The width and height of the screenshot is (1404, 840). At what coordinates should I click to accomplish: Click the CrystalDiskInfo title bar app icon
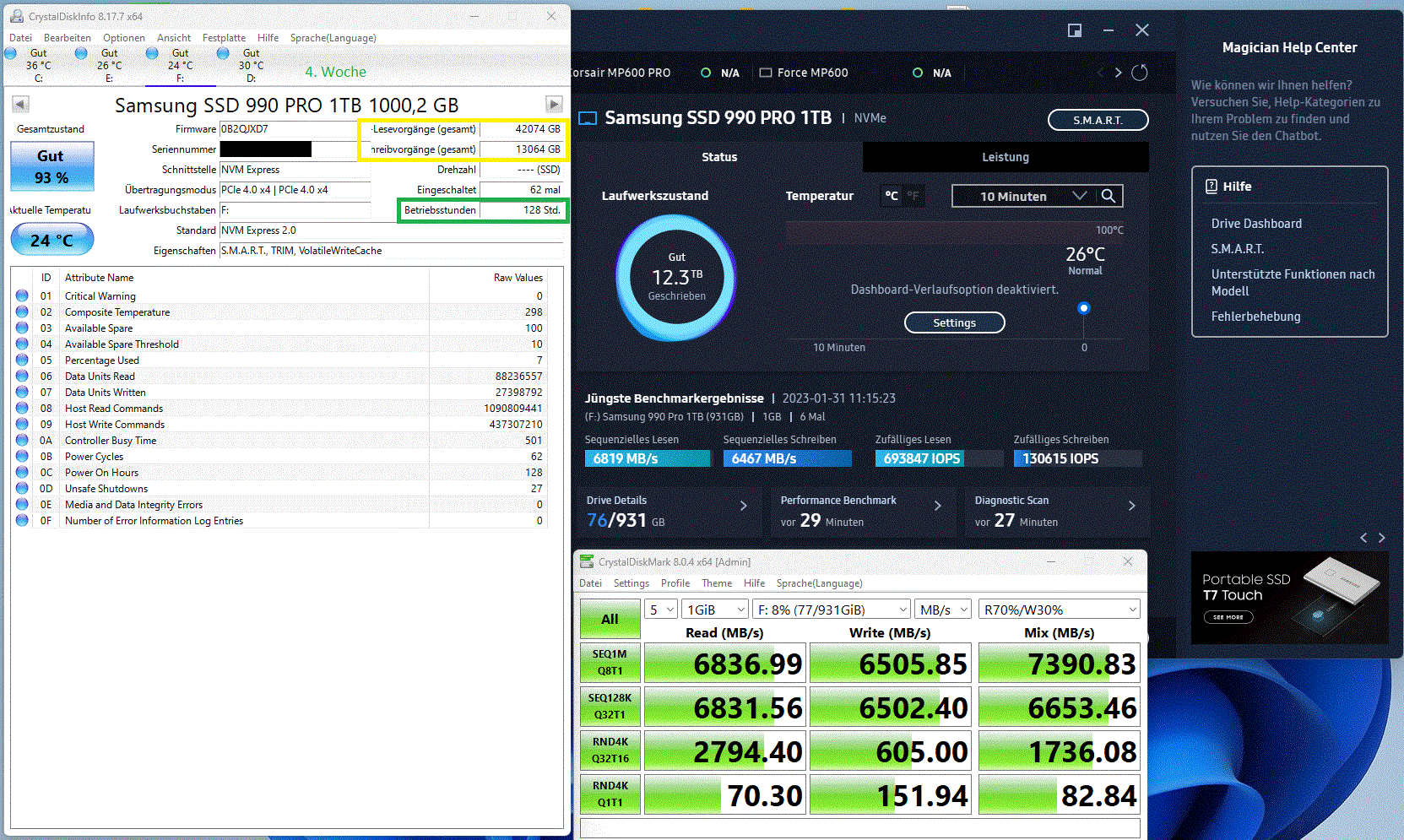16,16
